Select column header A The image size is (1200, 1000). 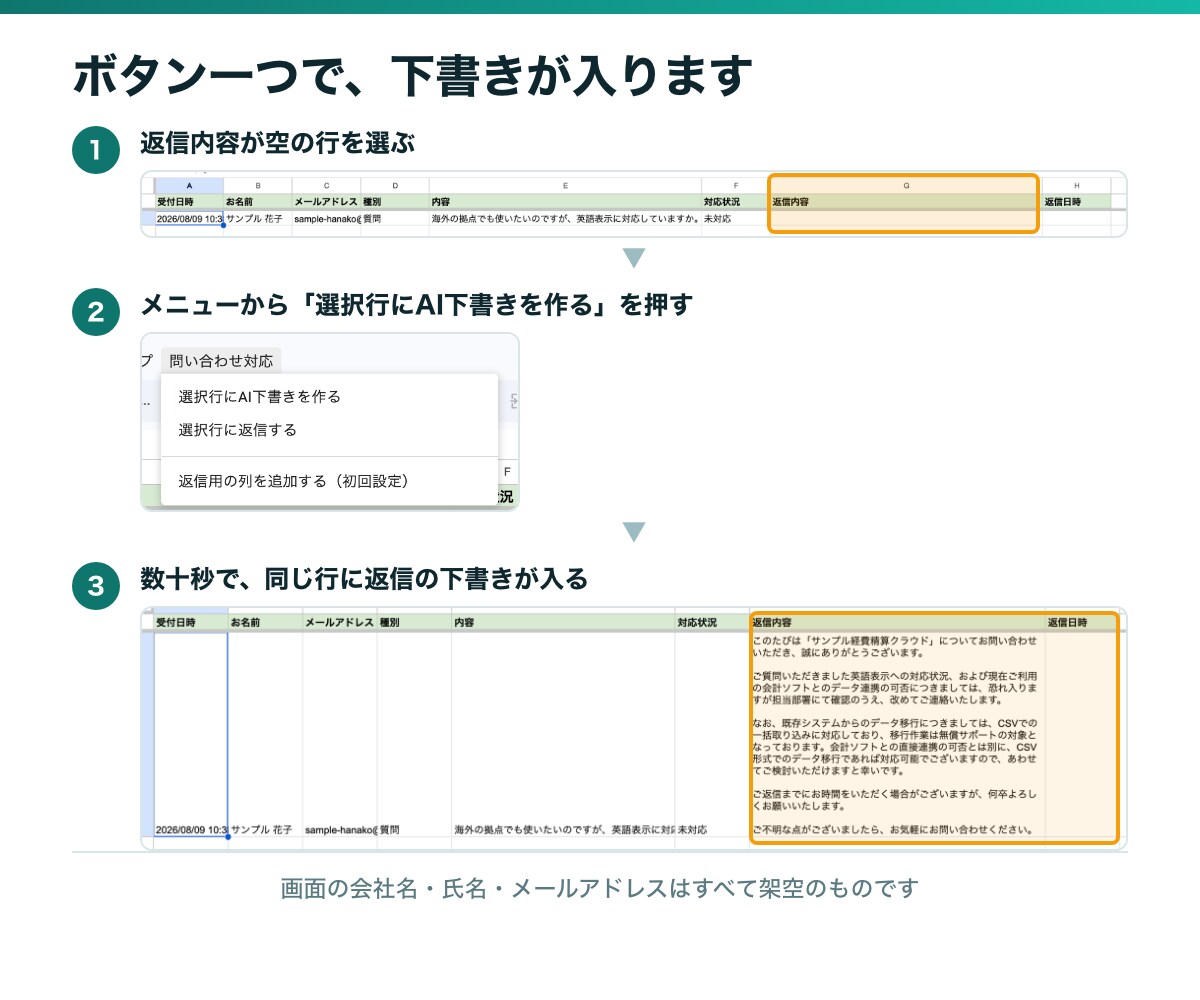click(189, 186)
